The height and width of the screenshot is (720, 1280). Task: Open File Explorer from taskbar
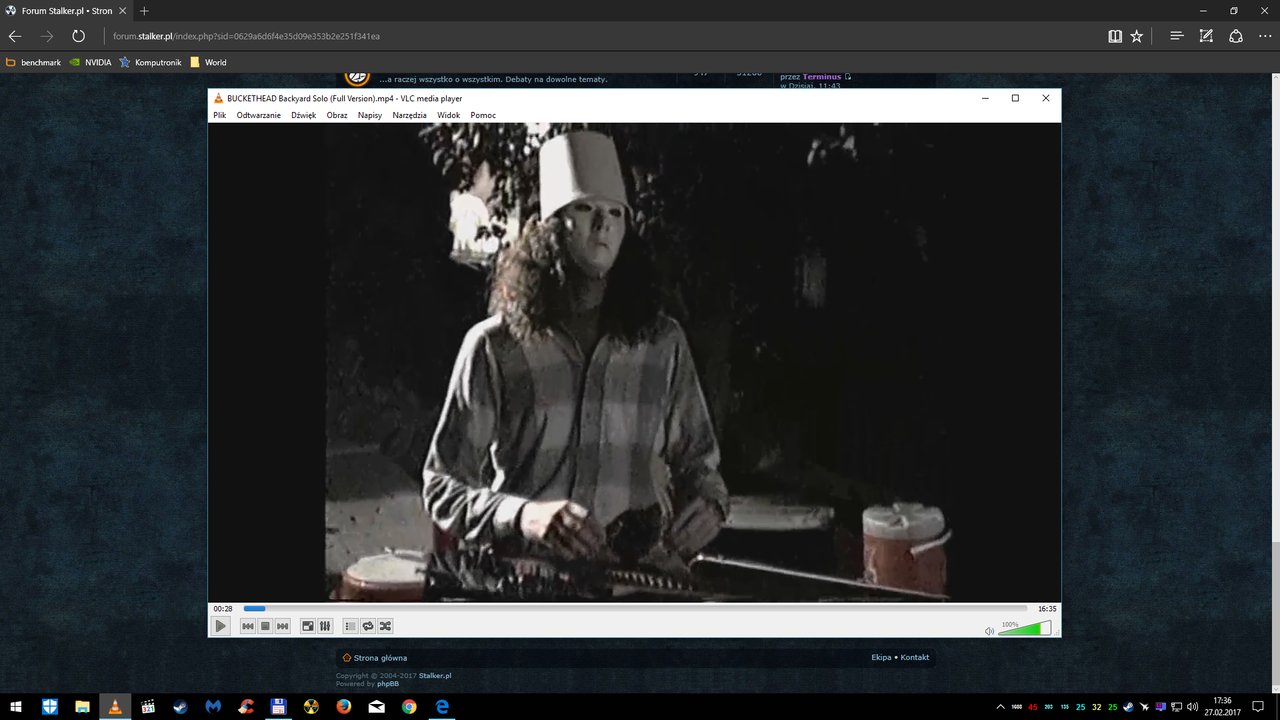[x=82, y=706]
